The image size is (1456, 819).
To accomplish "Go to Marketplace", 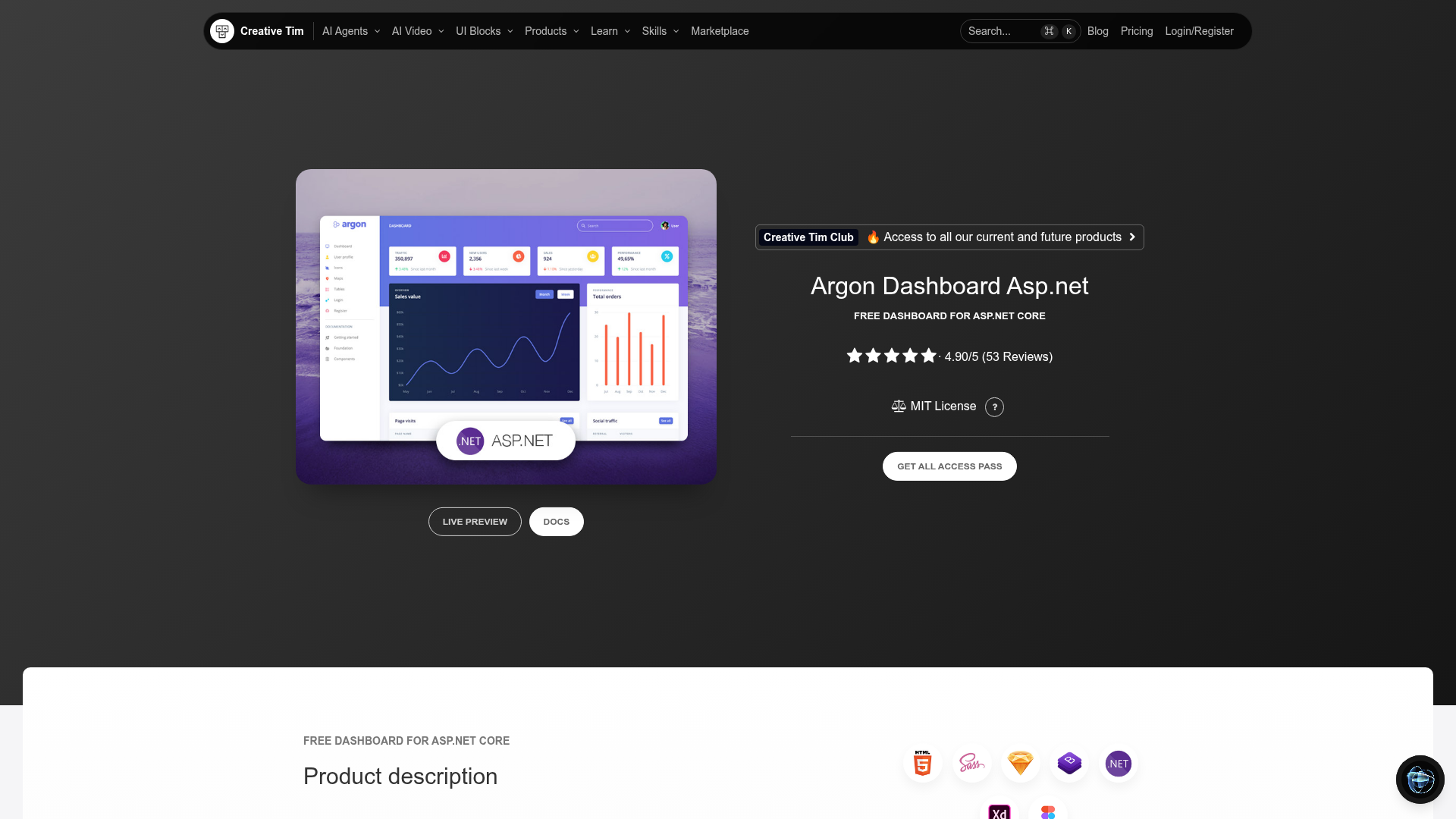I will click(720, 31).
